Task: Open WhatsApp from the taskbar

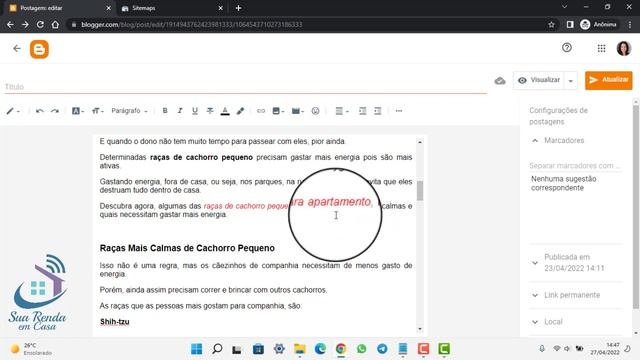Action: pyautogui.click(x=361, y=349)
